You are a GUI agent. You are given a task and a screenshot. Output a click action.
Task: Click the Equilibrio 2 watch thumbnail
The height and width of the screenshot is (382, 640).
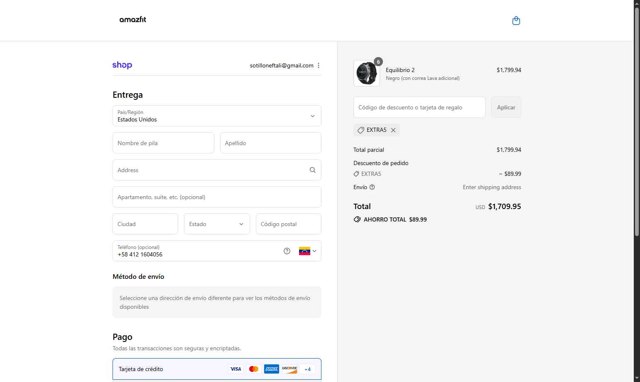click(366, 73)
